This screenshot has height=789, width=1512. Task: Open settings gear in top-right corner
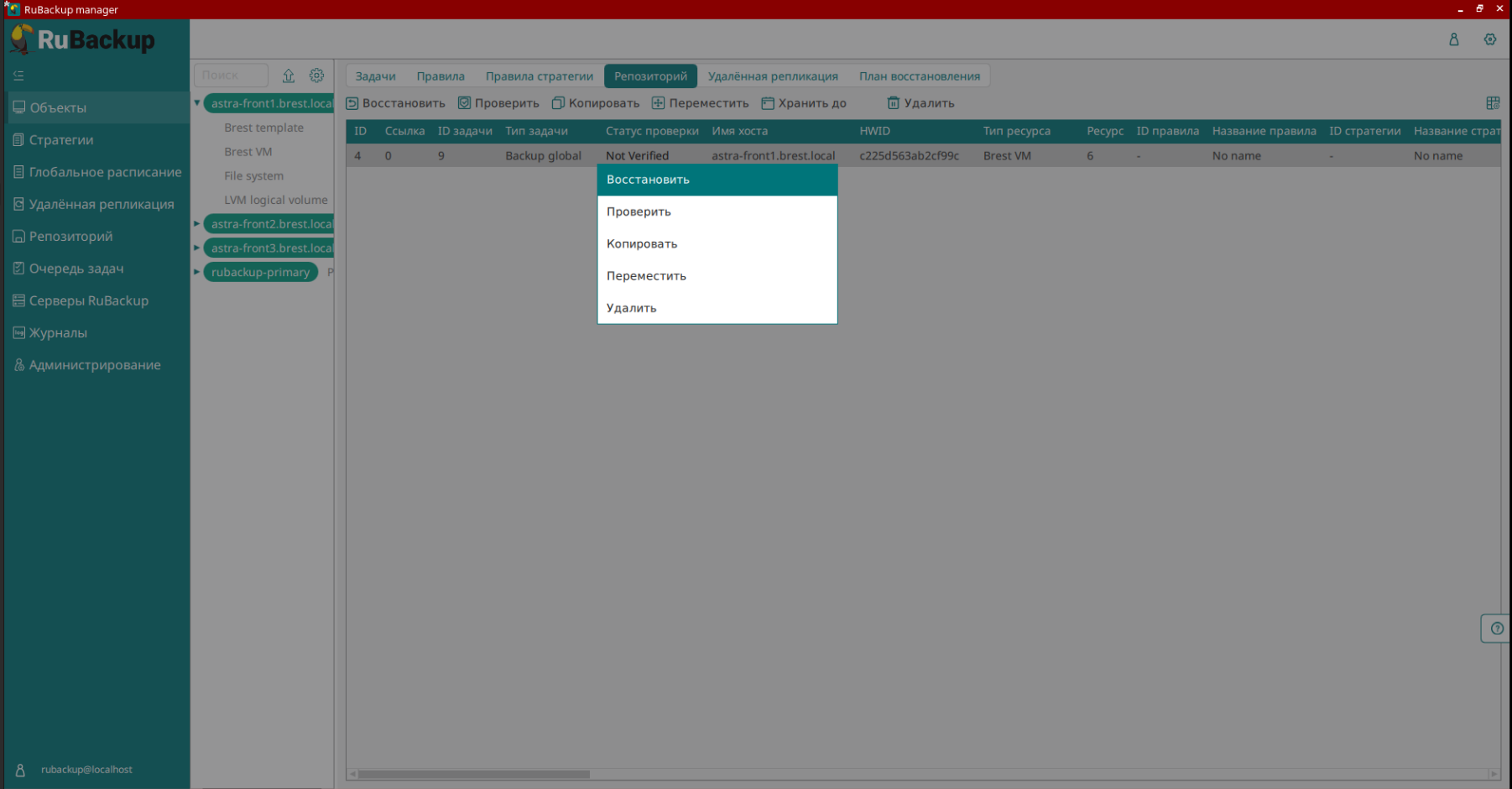coord(1489,39)
